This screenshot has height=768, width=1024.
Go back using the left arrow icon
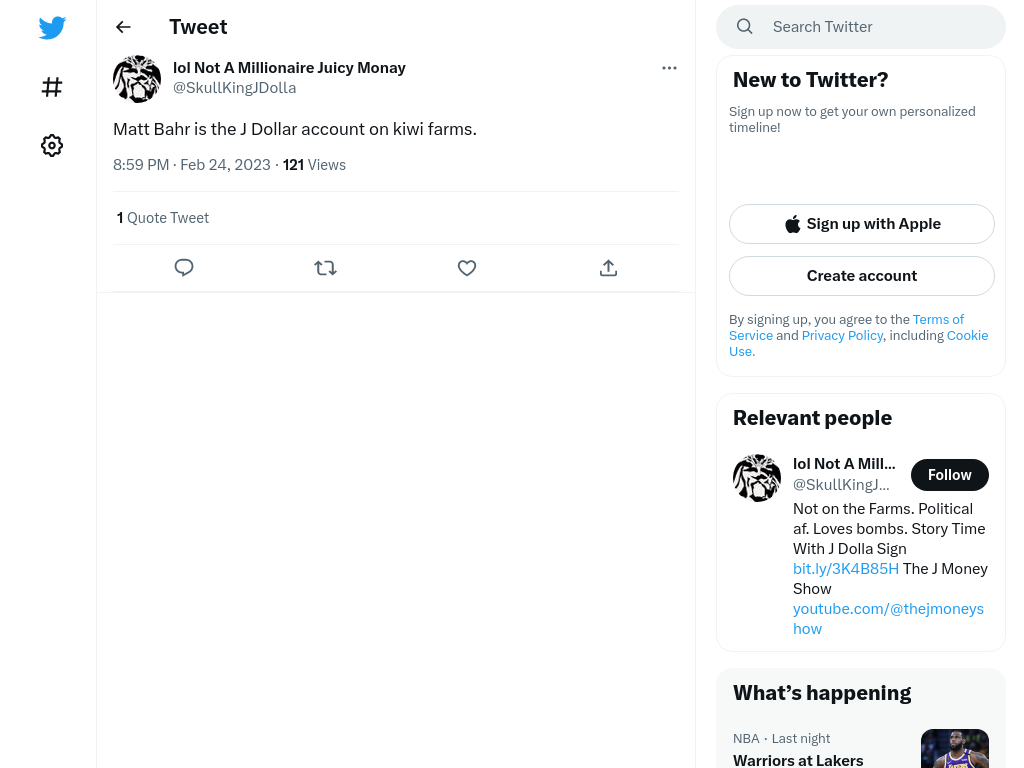tap(123, 27)
